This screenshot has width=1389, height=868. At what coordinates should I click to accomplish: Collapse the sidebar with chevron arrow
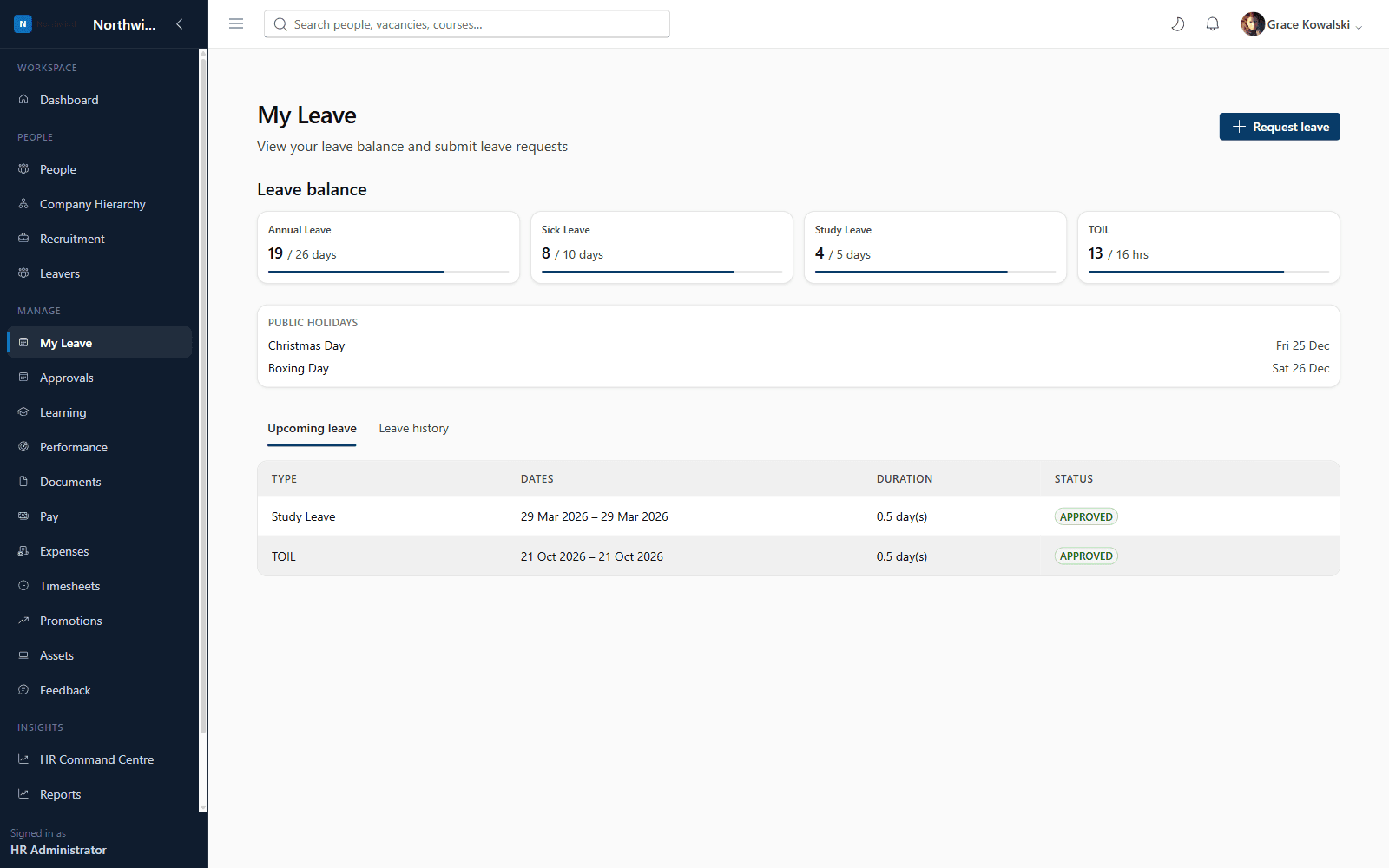180,24
